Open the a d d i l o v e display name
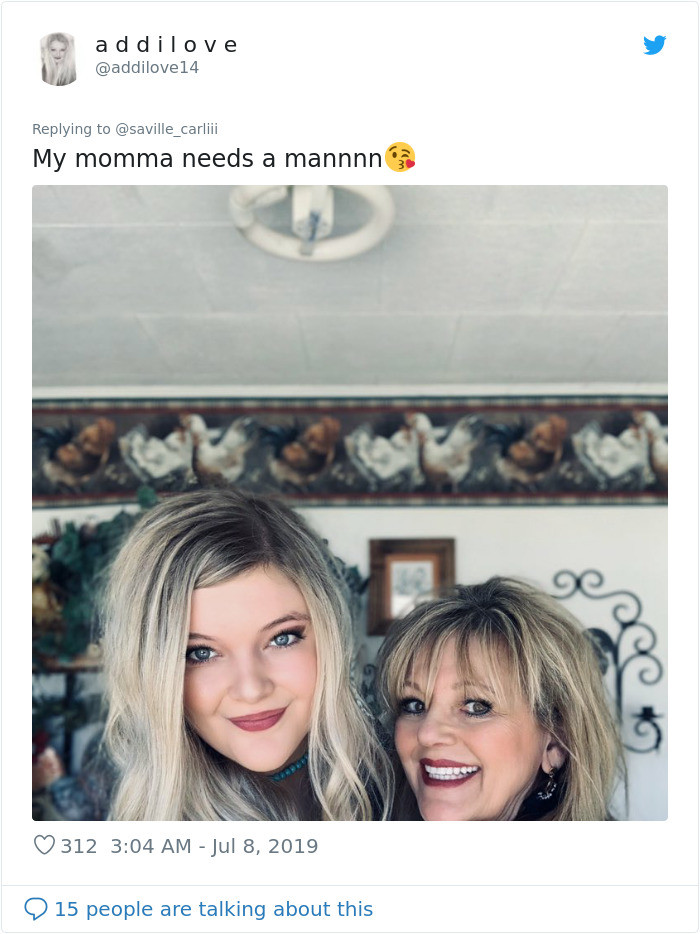The height and width of the screenshot is (934, 700). [x=166, y=45]
